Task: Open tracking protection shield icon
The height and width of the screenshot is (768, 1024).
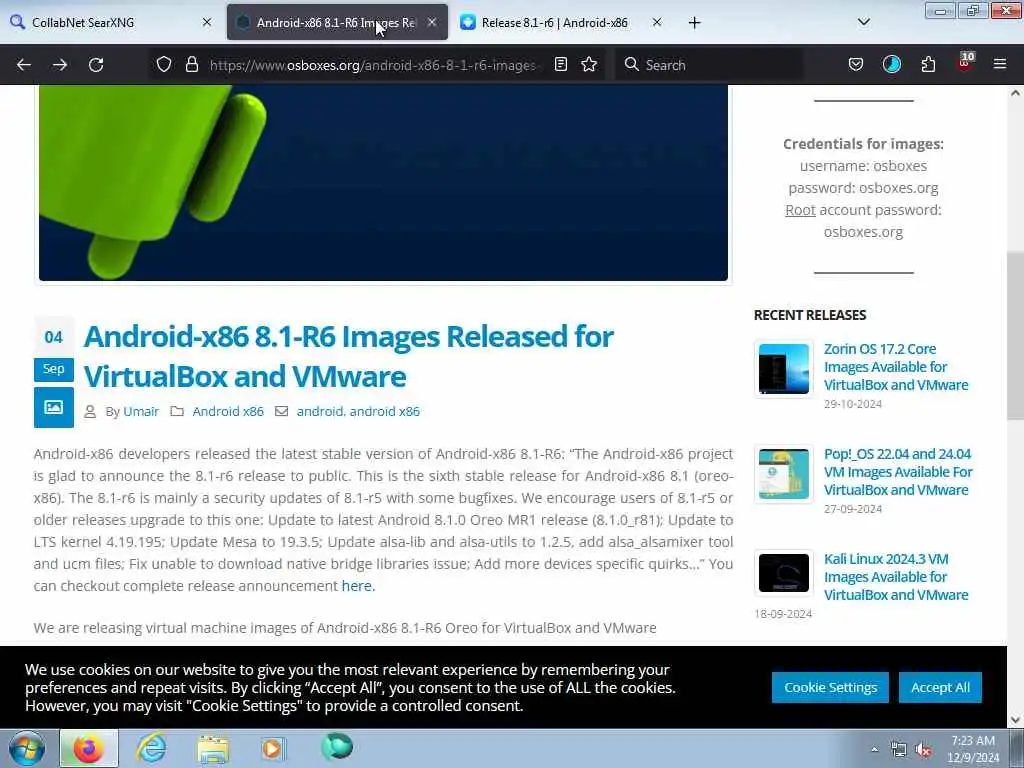Action: pos(164,65)
